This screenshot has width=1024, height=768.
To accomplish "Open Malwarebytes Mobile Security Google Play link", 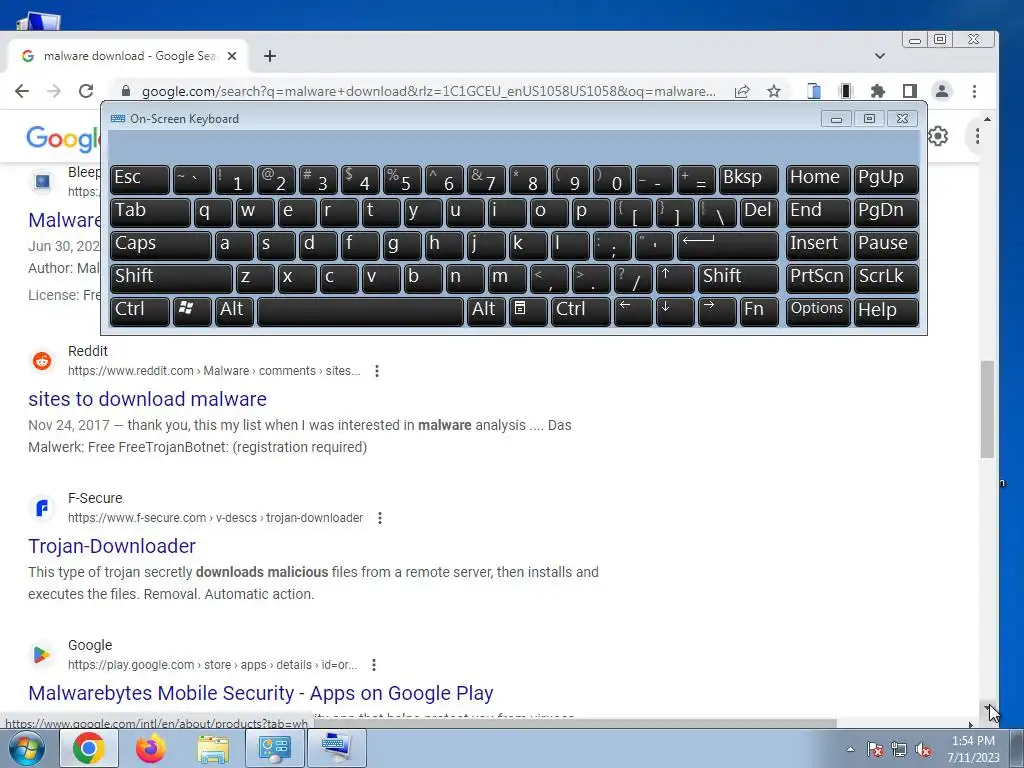I will (261, 693).
